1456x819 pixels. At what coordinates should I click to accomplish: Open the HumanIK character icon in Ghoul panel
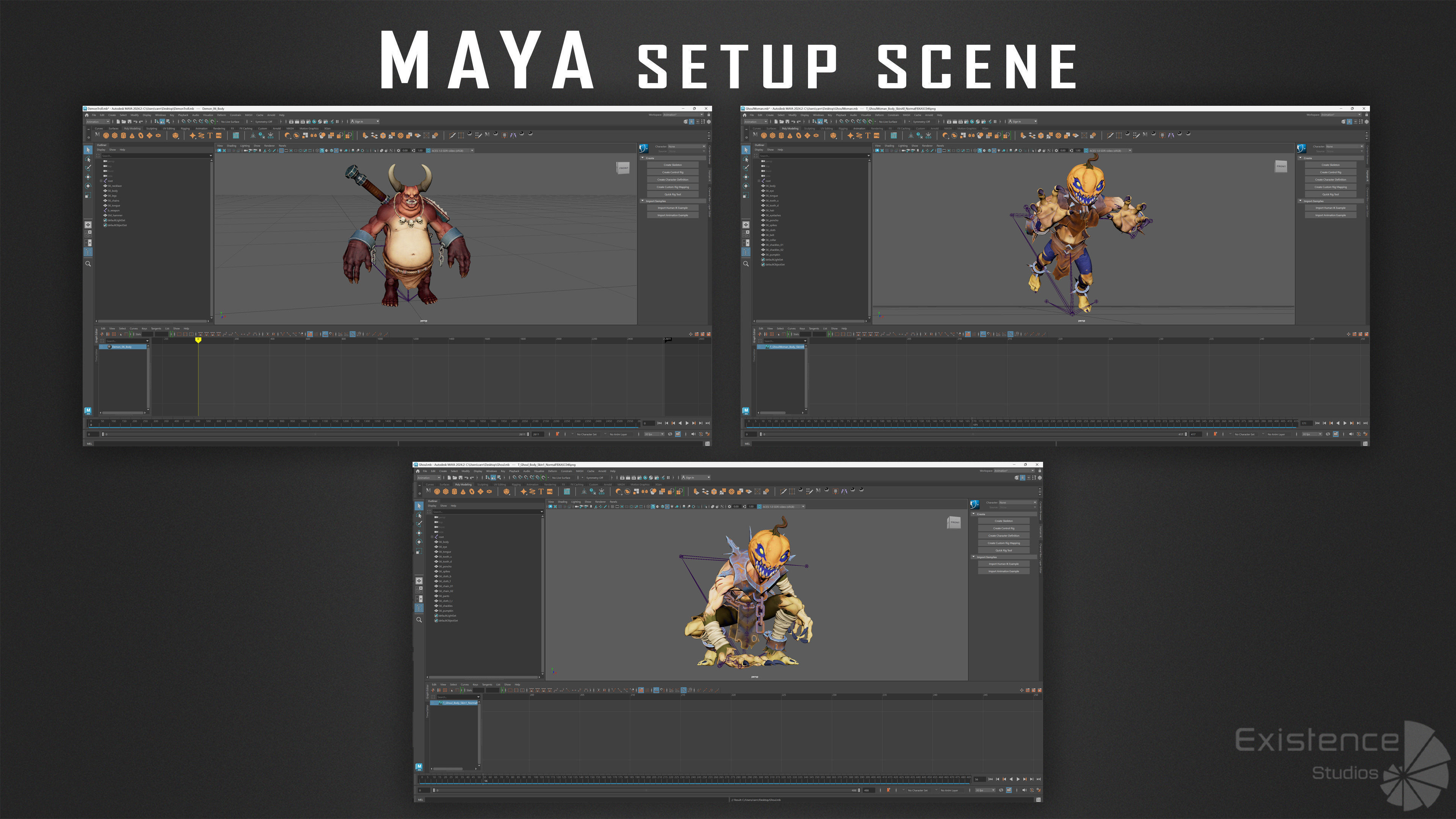pos(975,504)
